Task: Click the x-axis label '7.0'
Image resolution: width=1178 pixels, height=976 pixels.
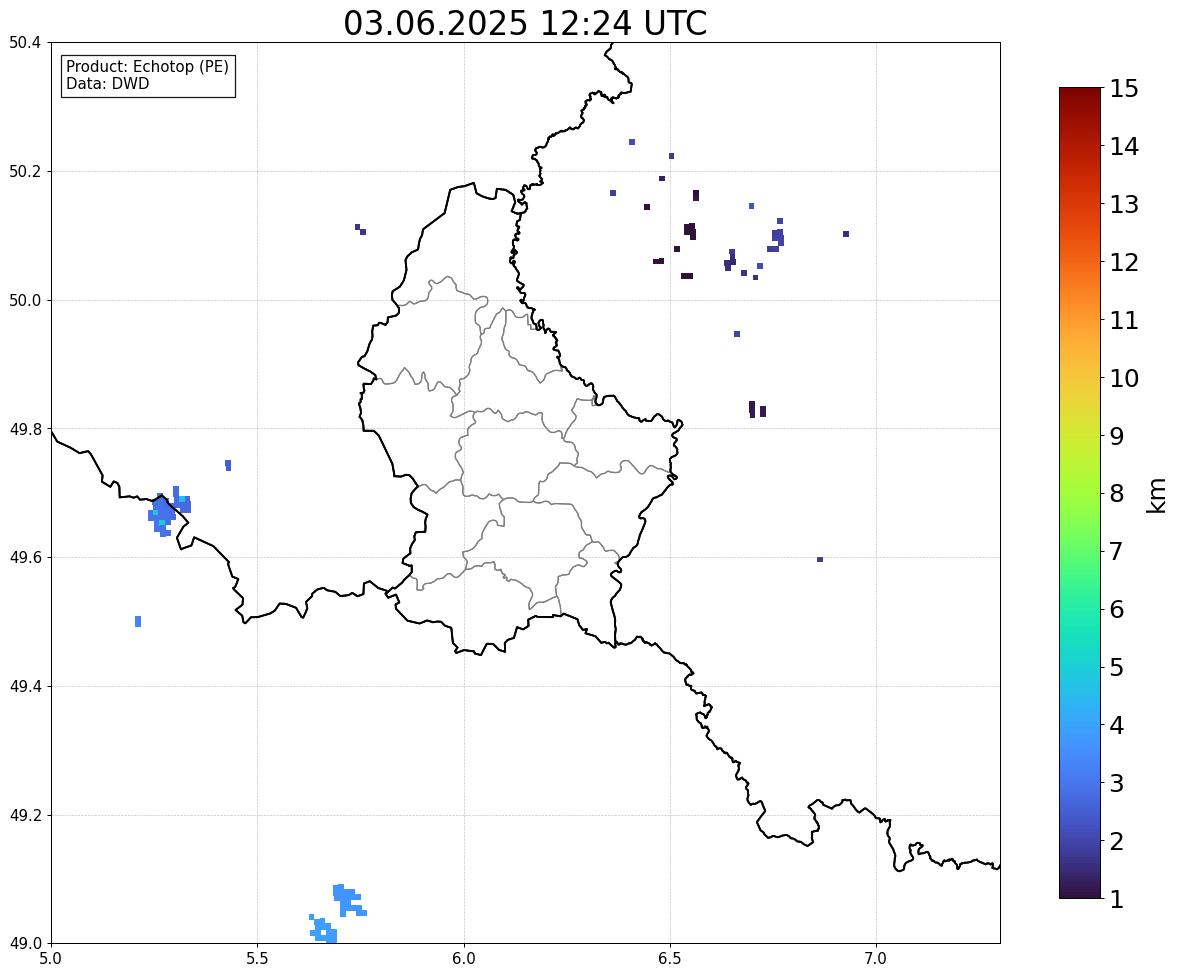Action: tap(876, 959)
